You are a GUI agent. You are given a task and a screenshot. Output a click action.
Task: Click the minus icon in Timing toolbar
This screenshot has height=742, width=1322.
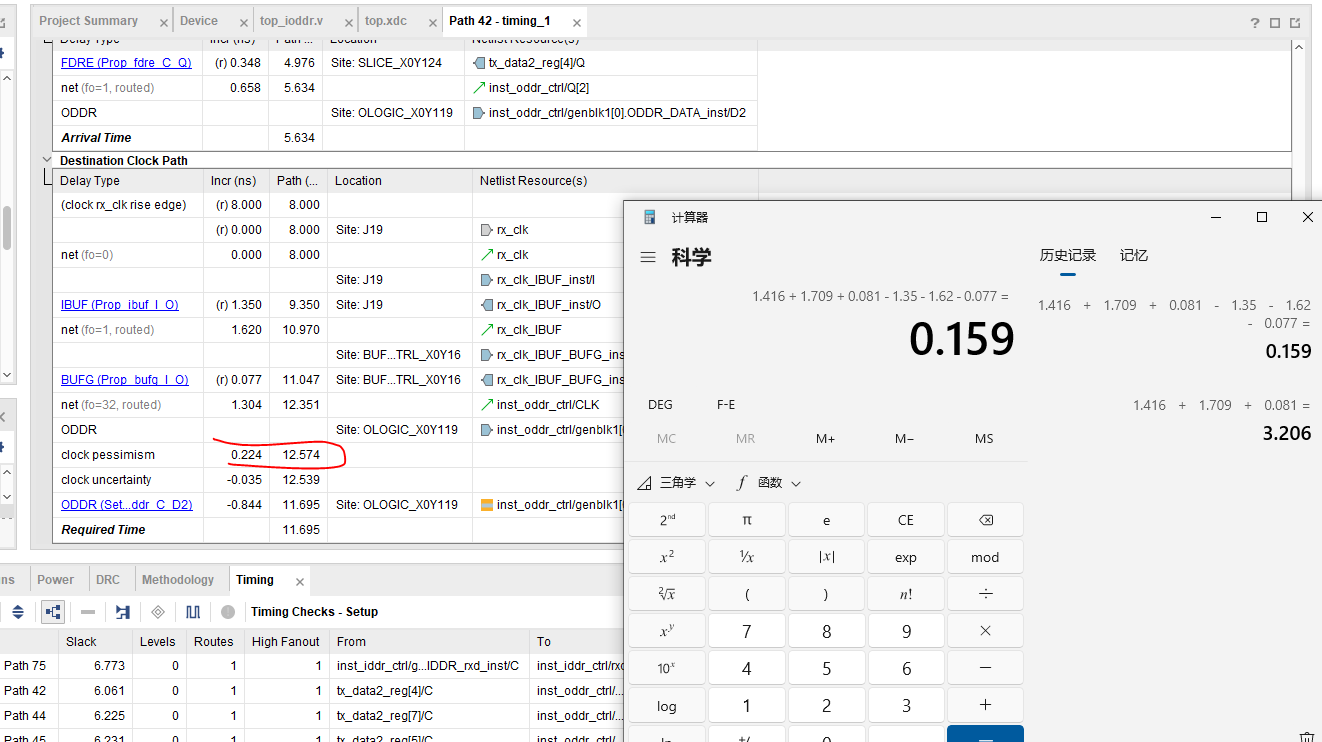coord(88,612)
